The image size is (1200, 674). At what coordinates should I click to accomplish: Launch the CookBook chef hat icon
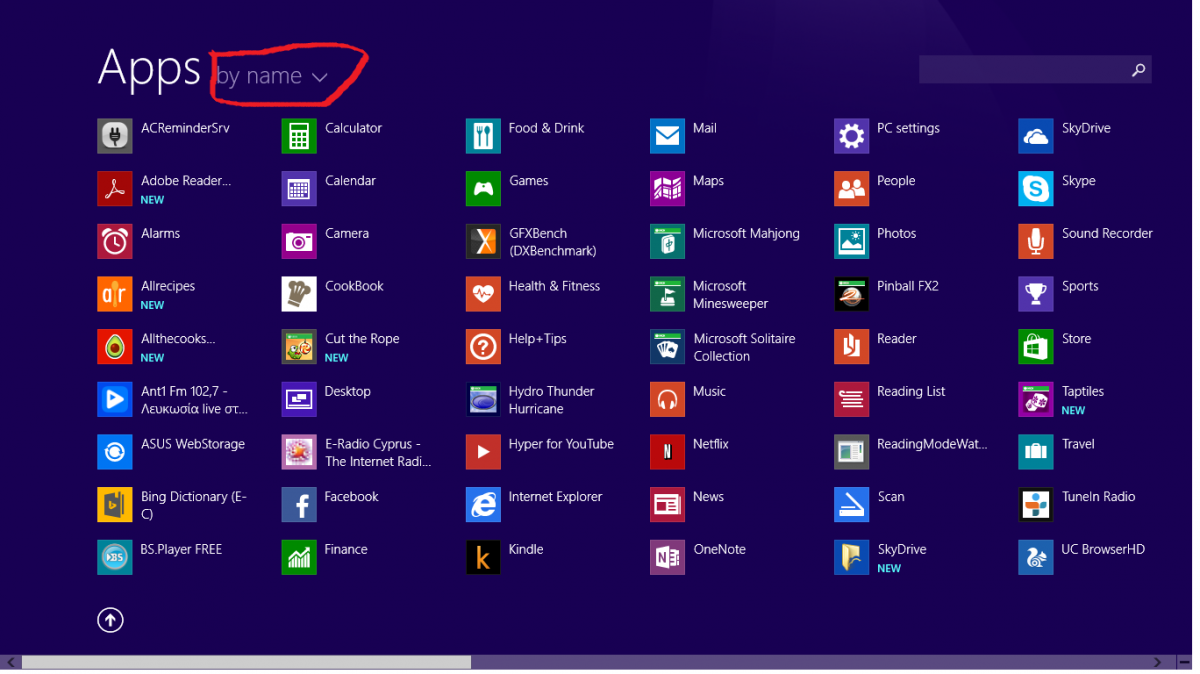pyautogui.click(x=299, y=294)
